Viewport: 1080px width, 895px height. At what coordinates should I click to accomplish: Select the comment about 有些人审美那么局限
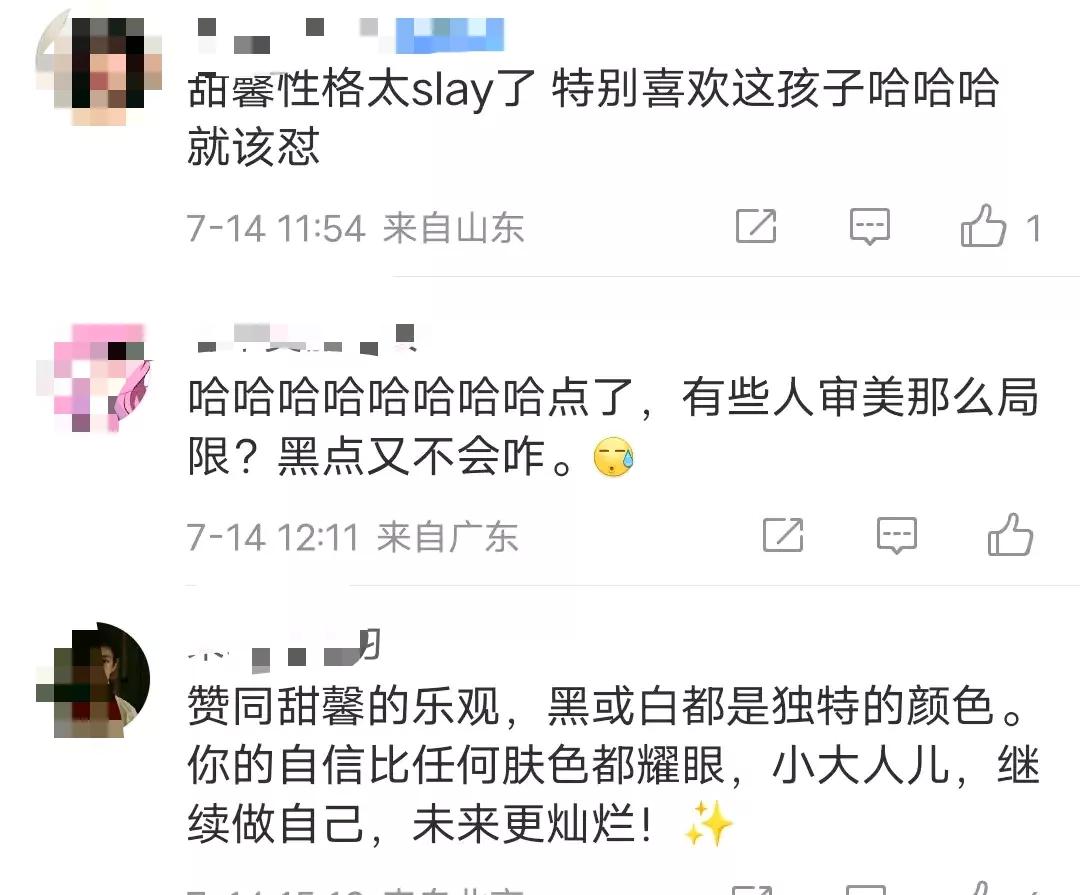click(x=613, y=427)
